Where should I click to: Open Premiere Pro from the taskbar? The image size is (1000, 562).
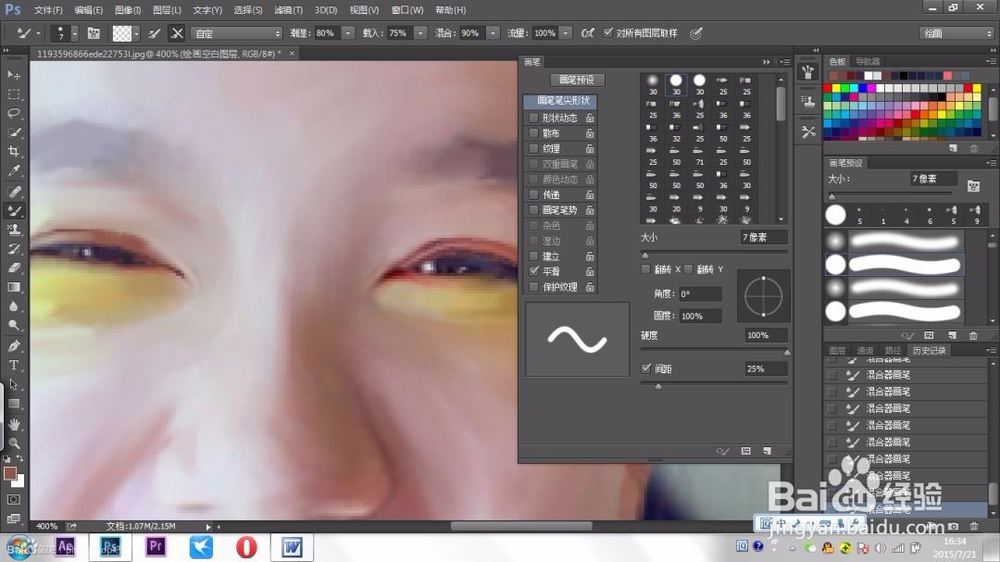coord(156,547)
